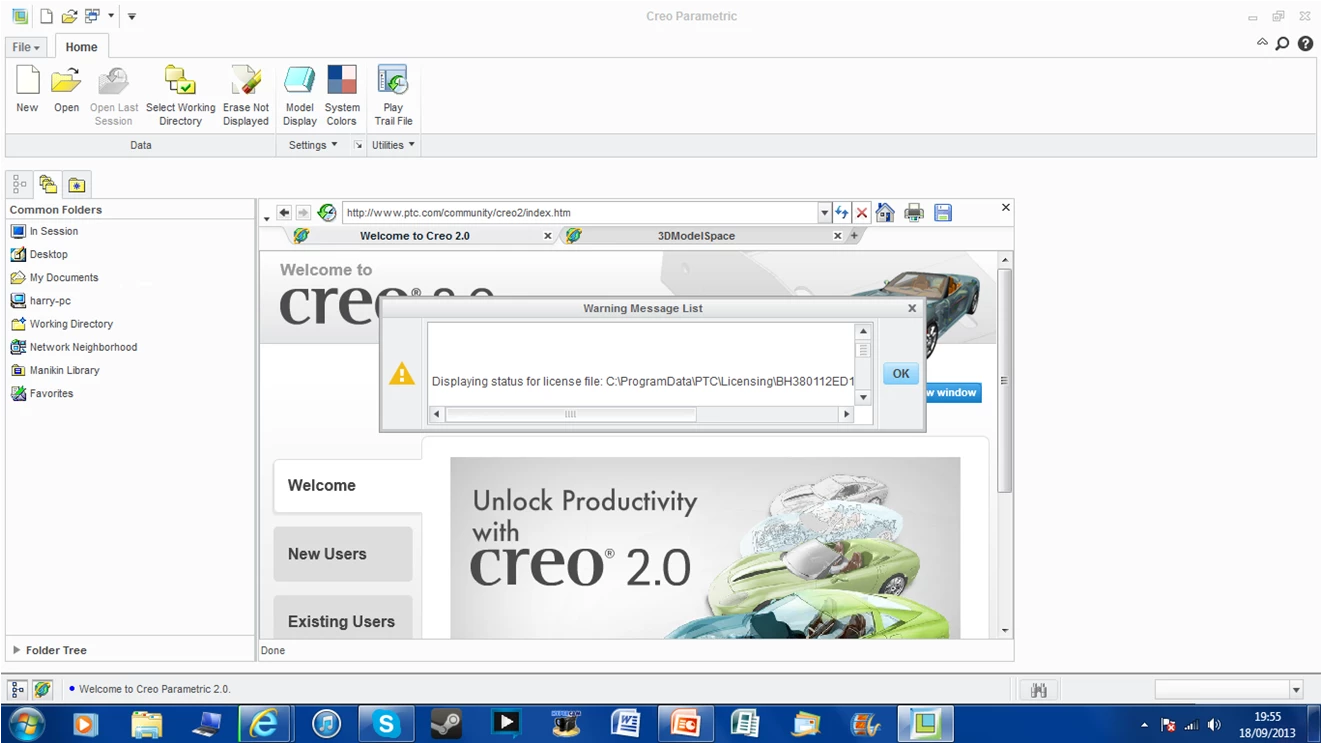This screenshot has height=744, width=1322.
Task: Open System Colors settings
Action: click(341, 81)
